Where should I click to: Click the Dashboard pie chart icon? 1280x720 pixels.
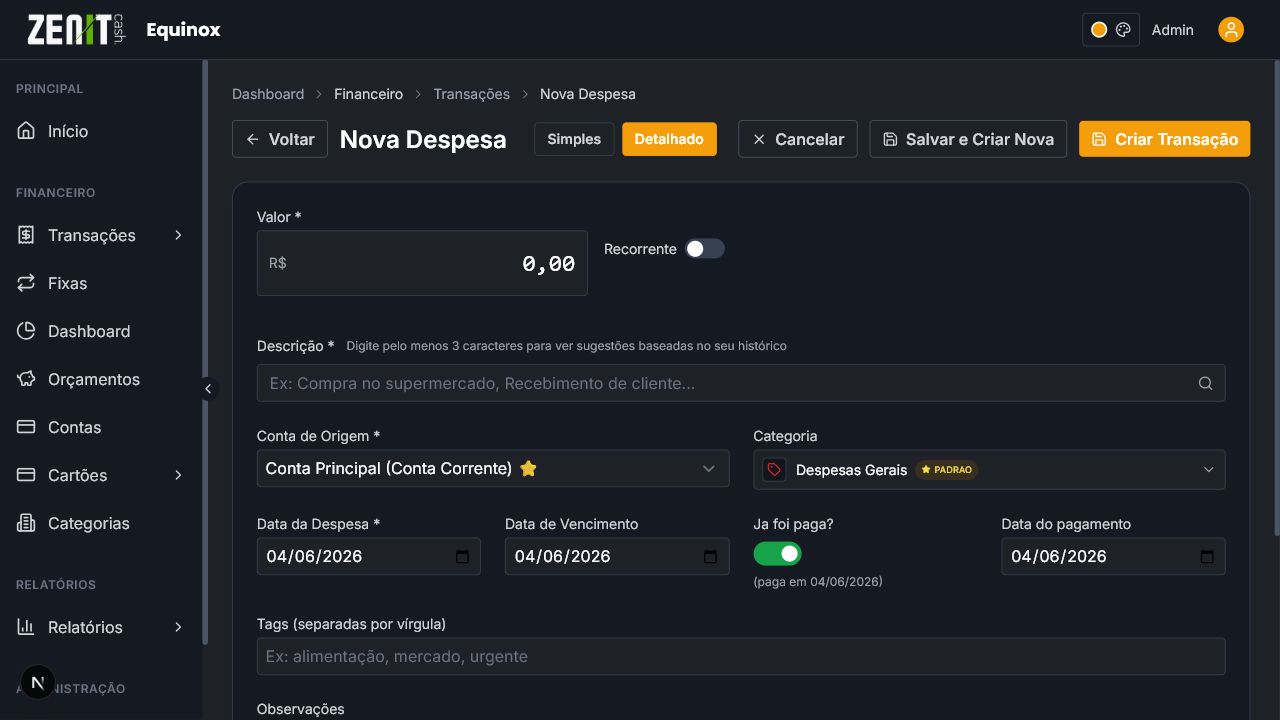pyautogui.click(x=26, y=331)
